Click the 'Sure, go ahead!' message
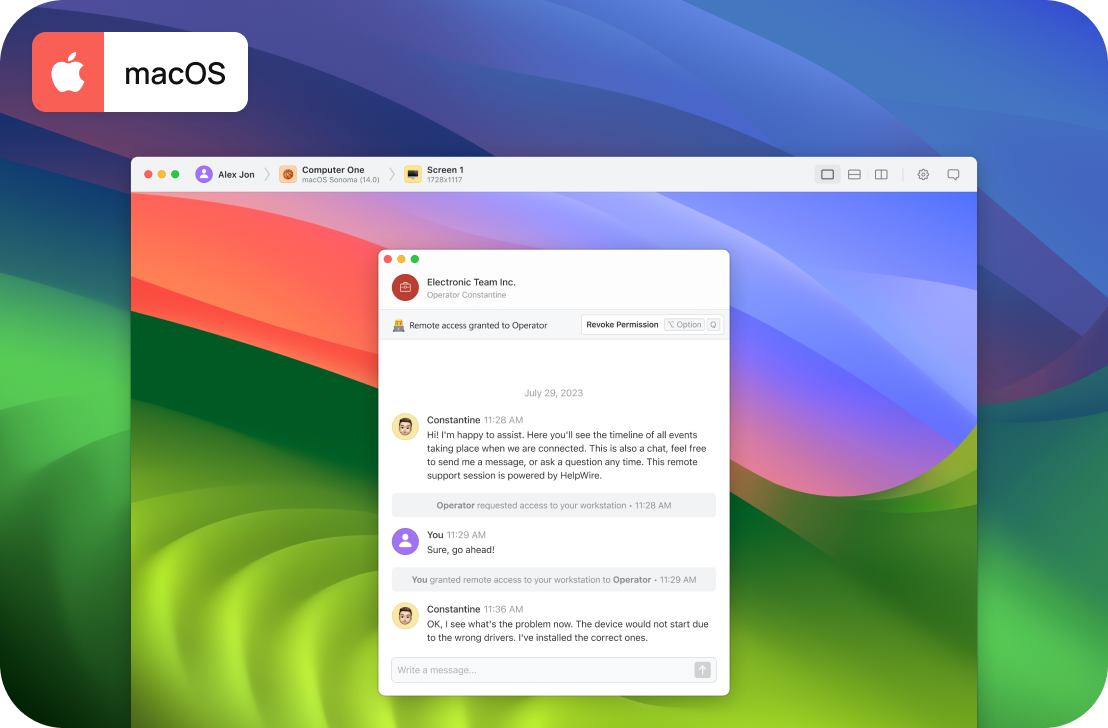The height and width of the screenshot is (728, 1108). tap(461, 550)
